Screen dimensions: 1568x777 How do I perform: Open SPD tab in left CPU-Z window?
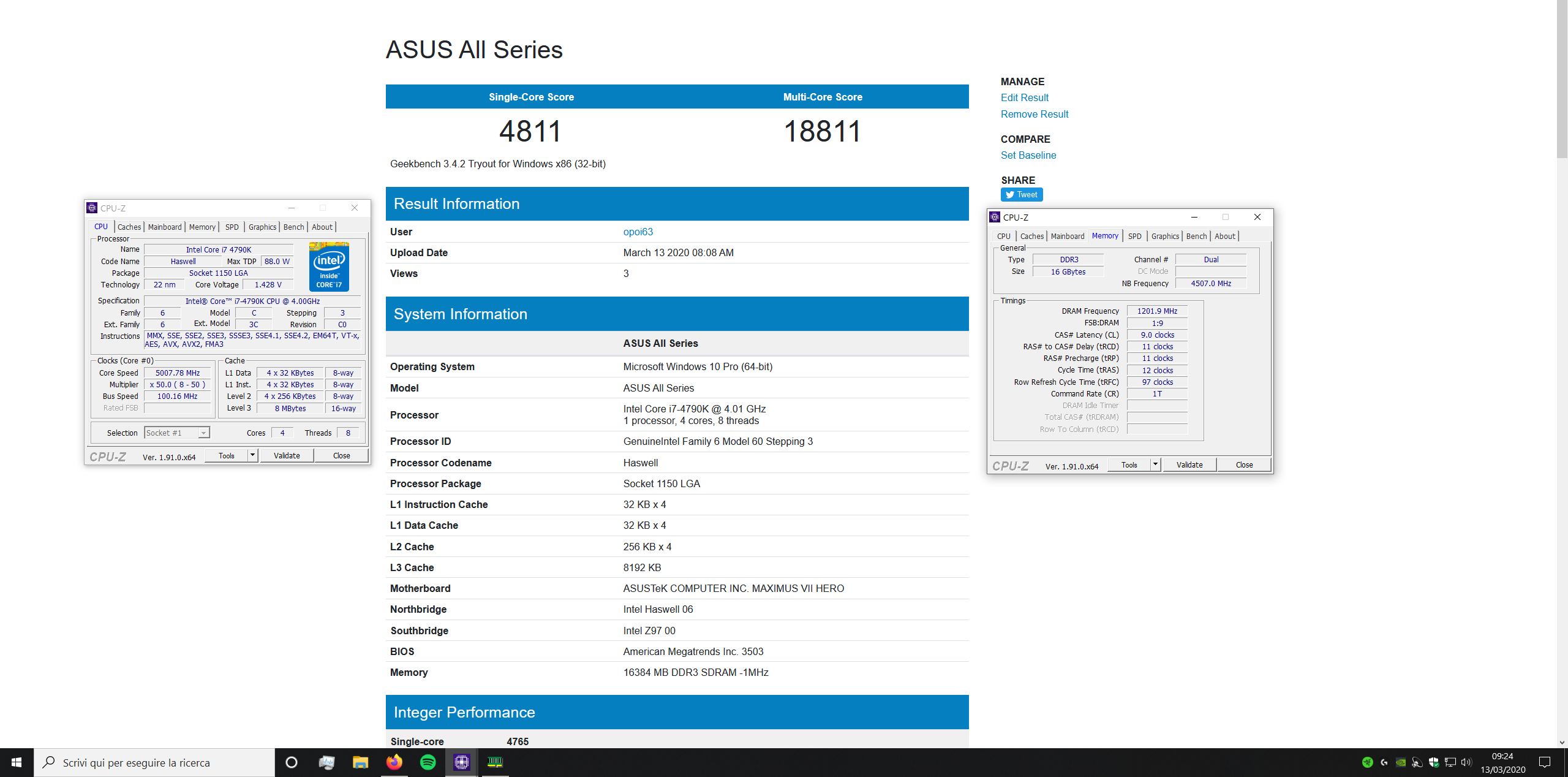click(x=232, y=227)
